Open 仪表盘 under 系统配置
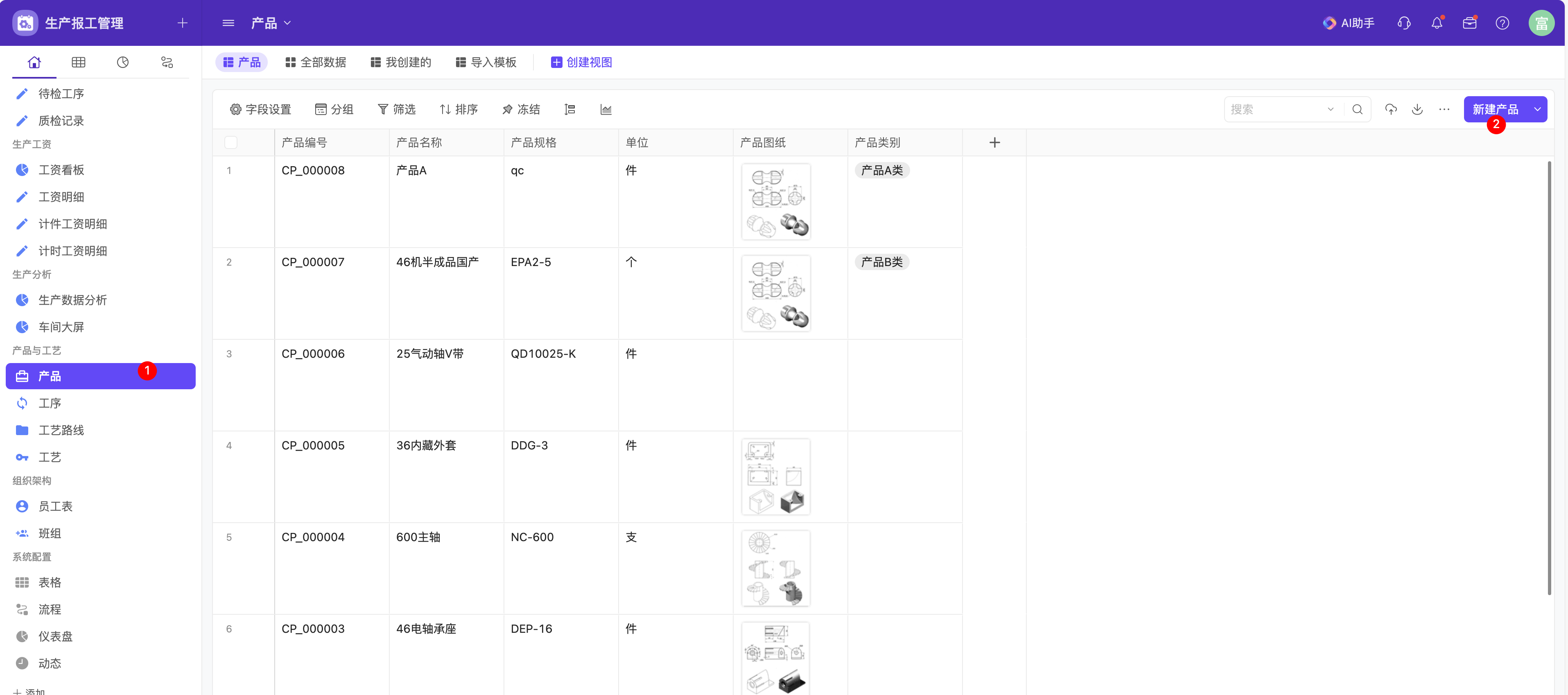Viewport: 1568px width, 695px height. pyautogui.click(x=100, y=636)
